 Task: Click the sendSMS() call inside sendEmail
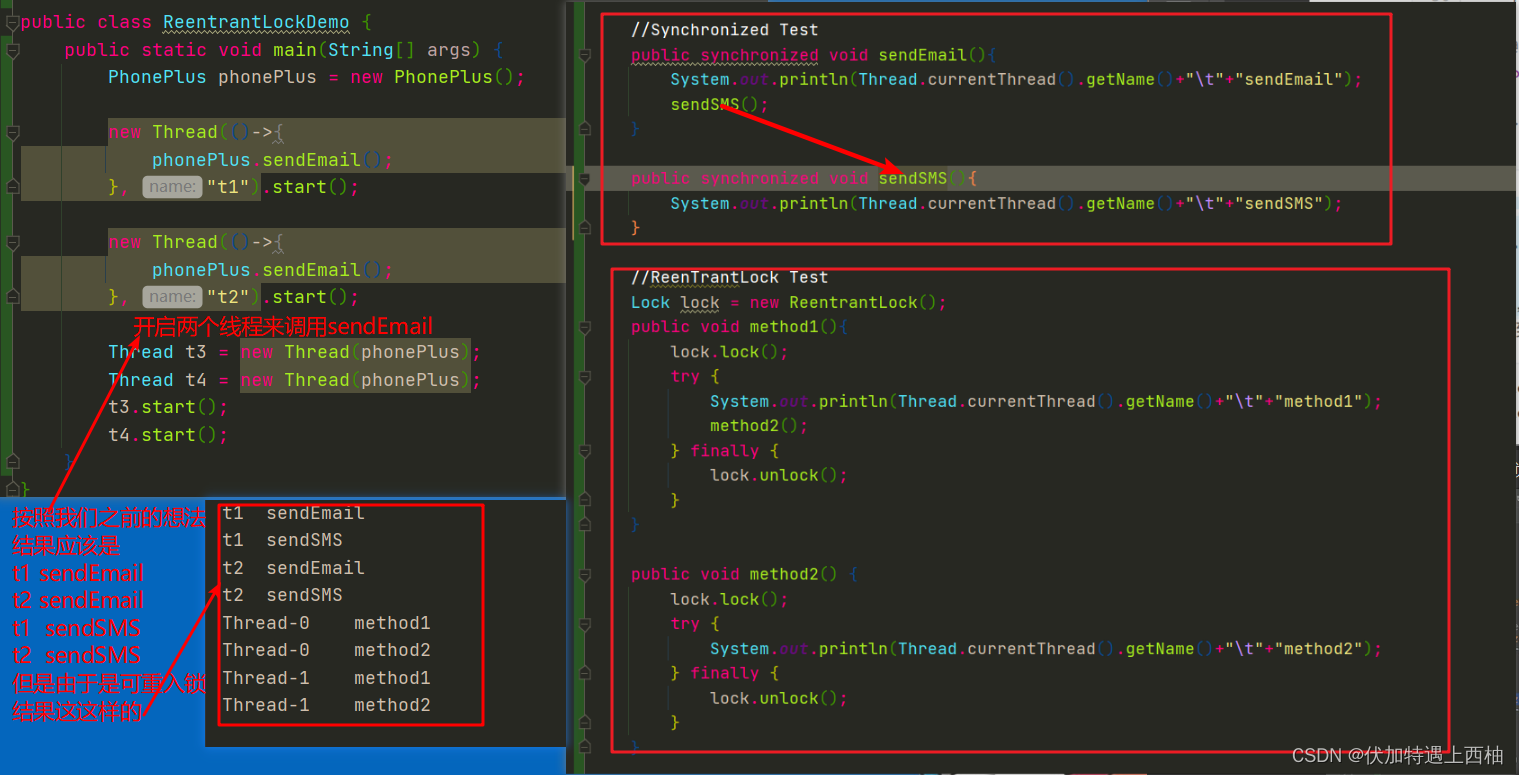(720, 104)
